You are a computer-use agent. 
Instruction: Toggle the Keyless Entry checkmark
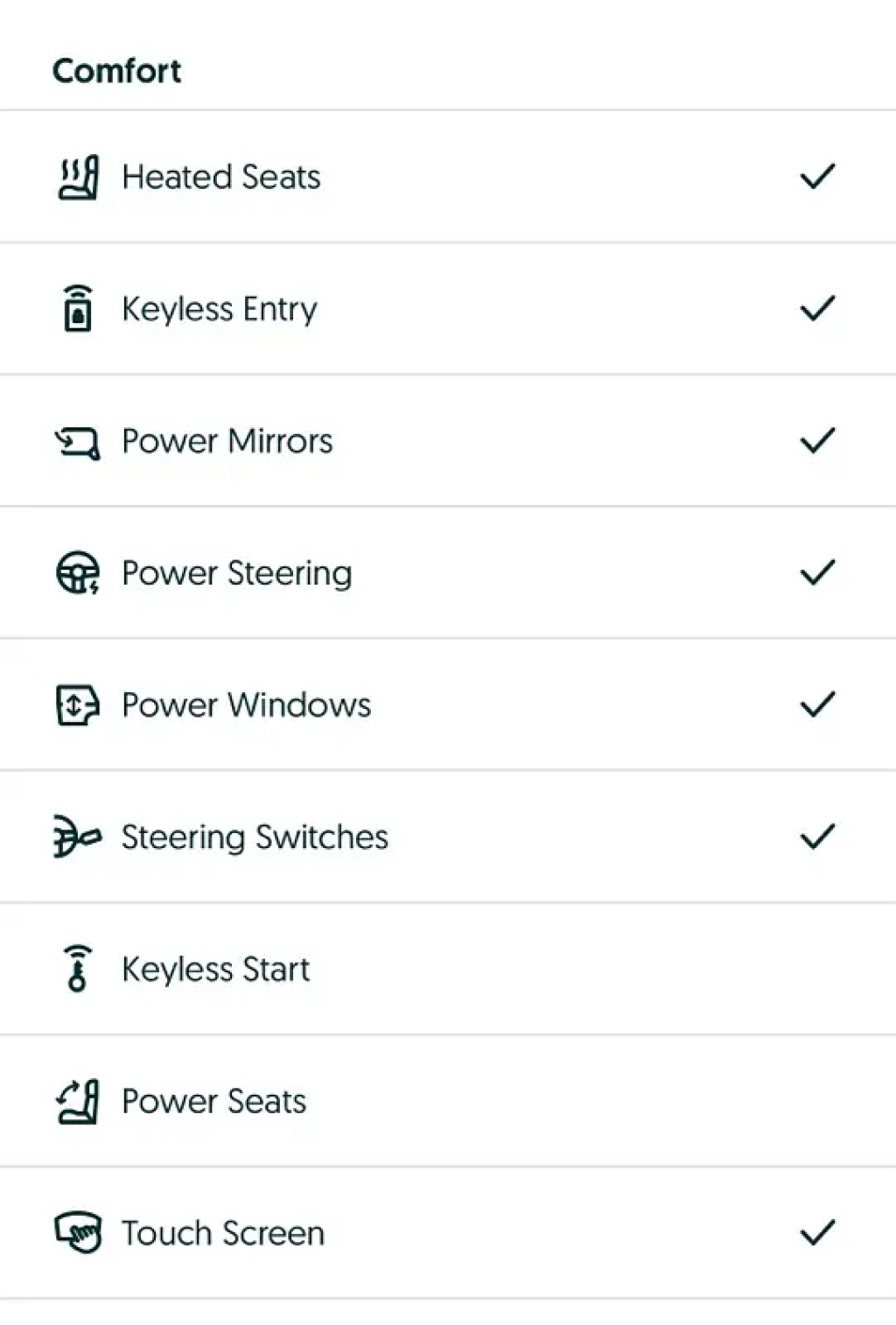point(817,309)
